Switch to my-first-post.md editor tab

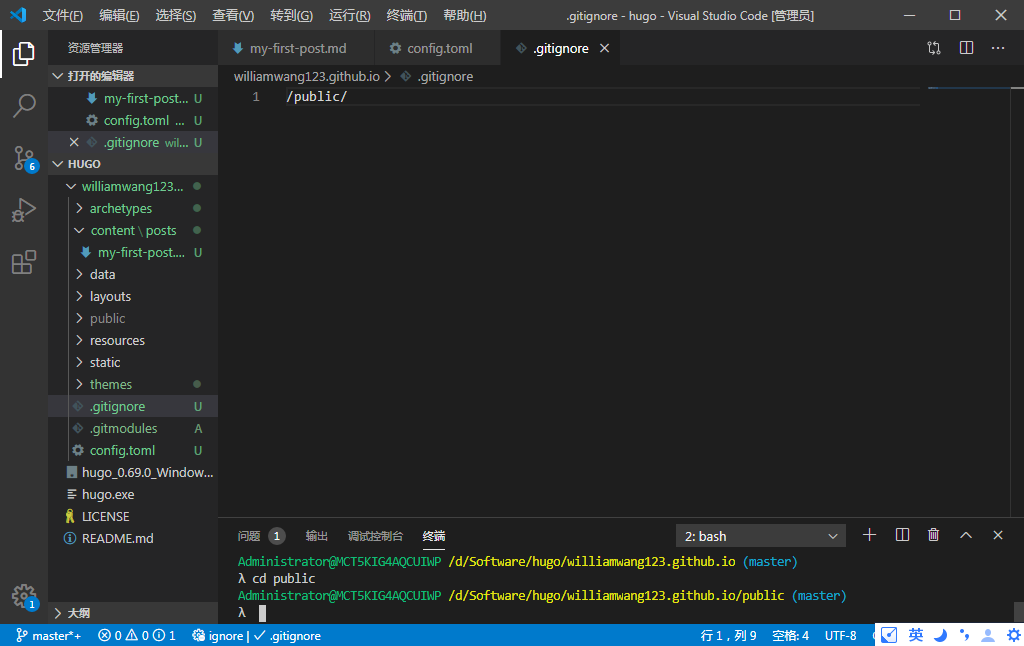click(297, 48)
